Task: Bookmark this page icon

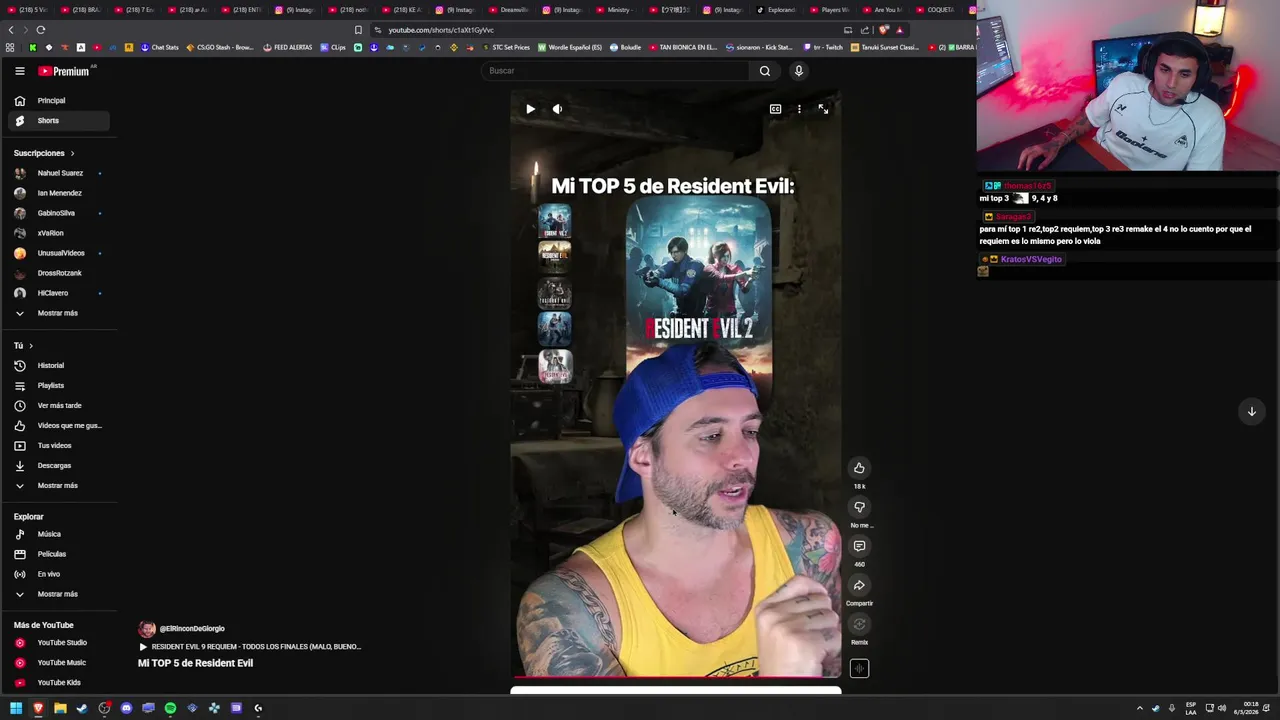Action: pyautogui.click(x=358, y=30)
